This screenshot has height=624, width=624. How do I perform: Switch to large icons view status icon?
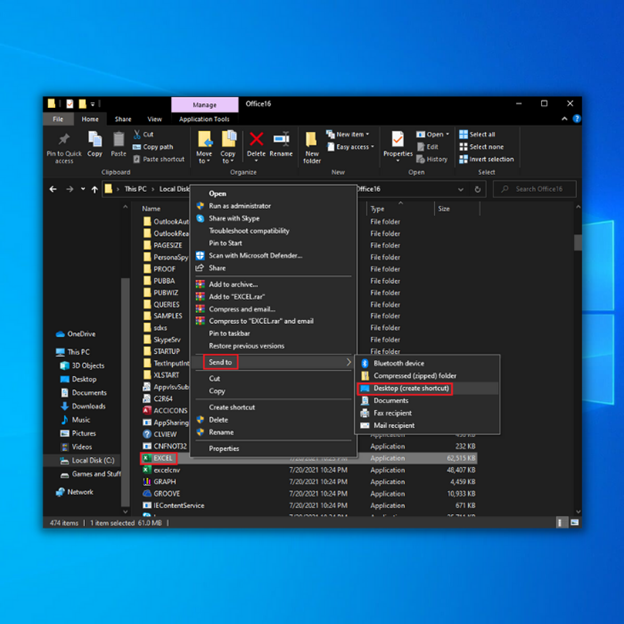pos(574,523)
